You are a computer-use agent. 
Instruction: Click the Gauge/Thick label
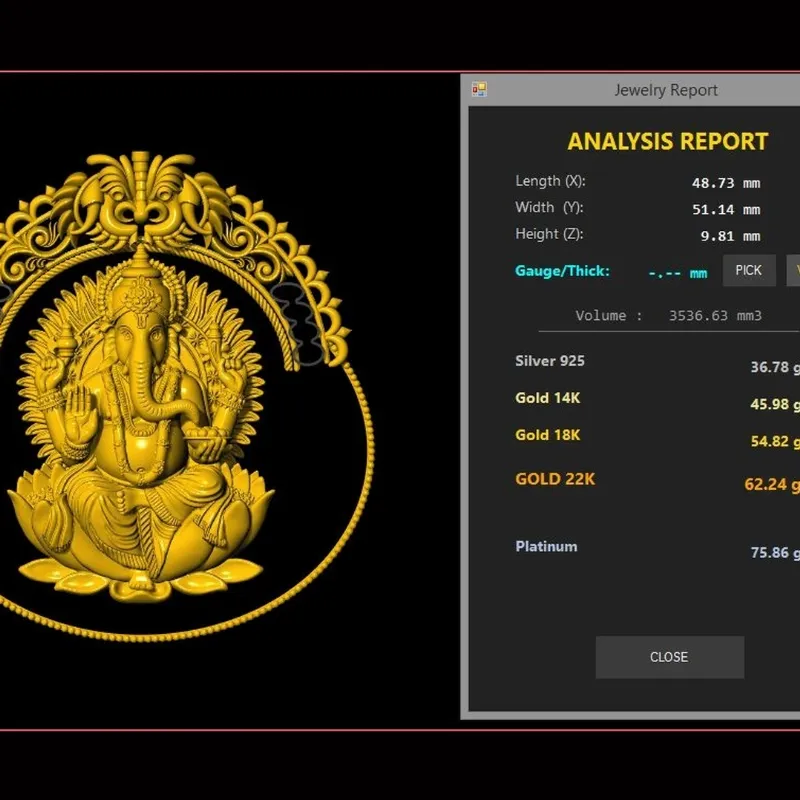pos(562,271)
